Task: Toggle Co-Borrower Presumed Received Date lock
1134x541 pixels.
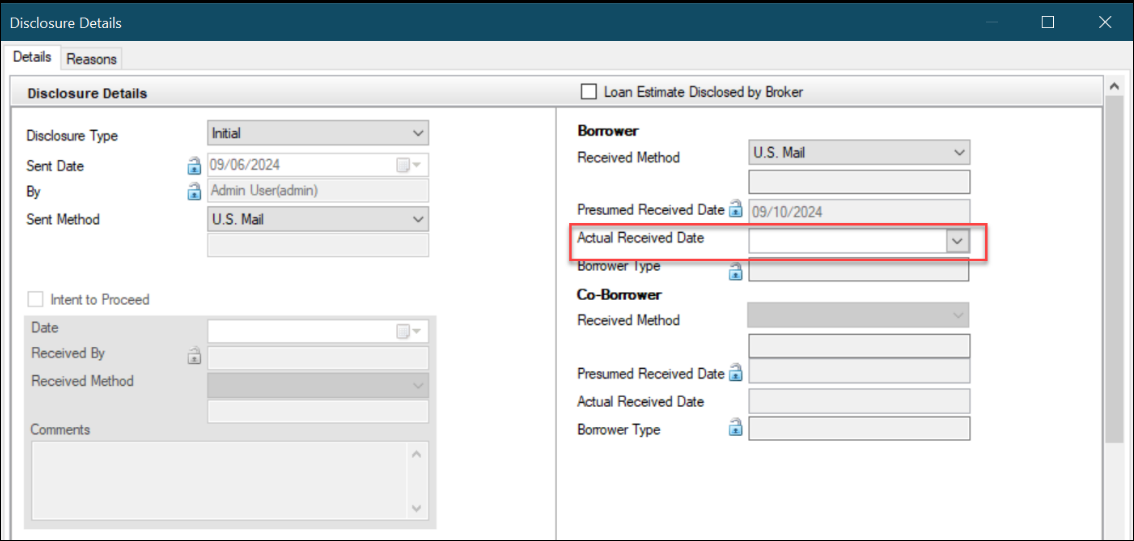Action: coord(736,373)
